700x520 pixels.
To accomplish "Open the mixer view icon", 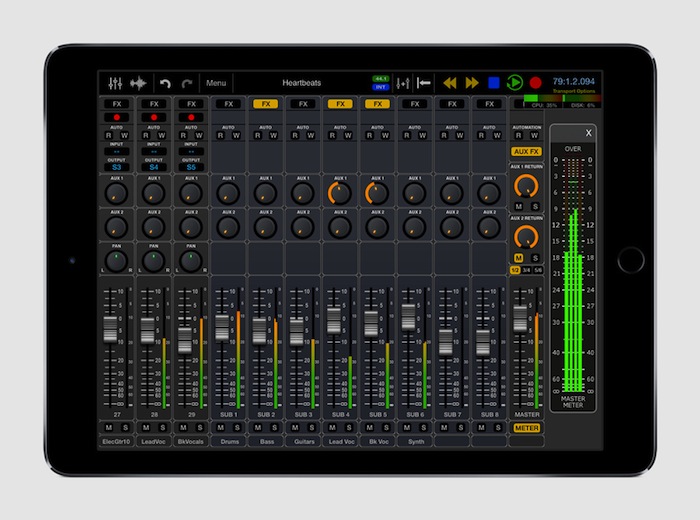I will click(x=115, y=83).
